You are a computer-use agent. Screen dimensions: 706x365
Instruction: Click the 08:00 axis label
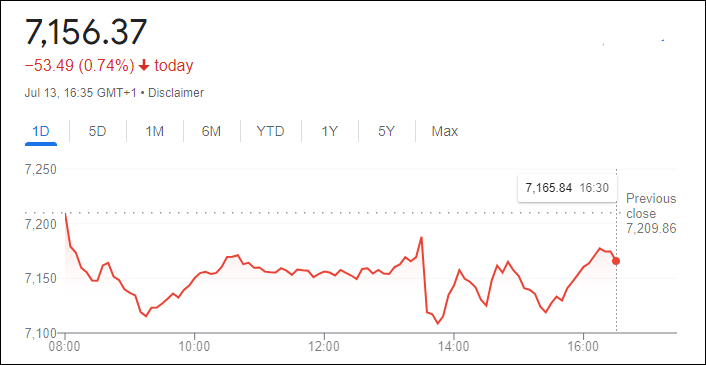(x=65, y=348)
